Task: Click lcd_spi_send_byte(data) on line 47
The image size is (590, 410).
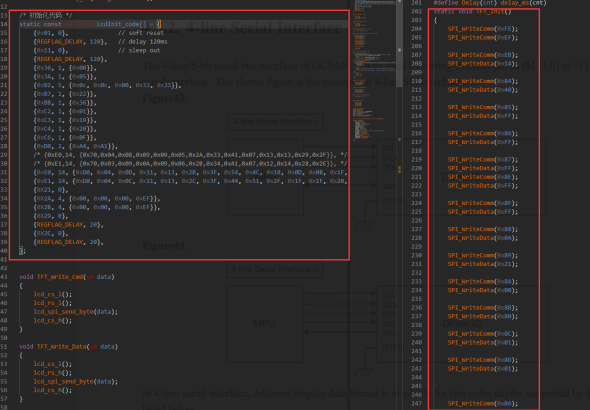Action: [x=76, y=311]
